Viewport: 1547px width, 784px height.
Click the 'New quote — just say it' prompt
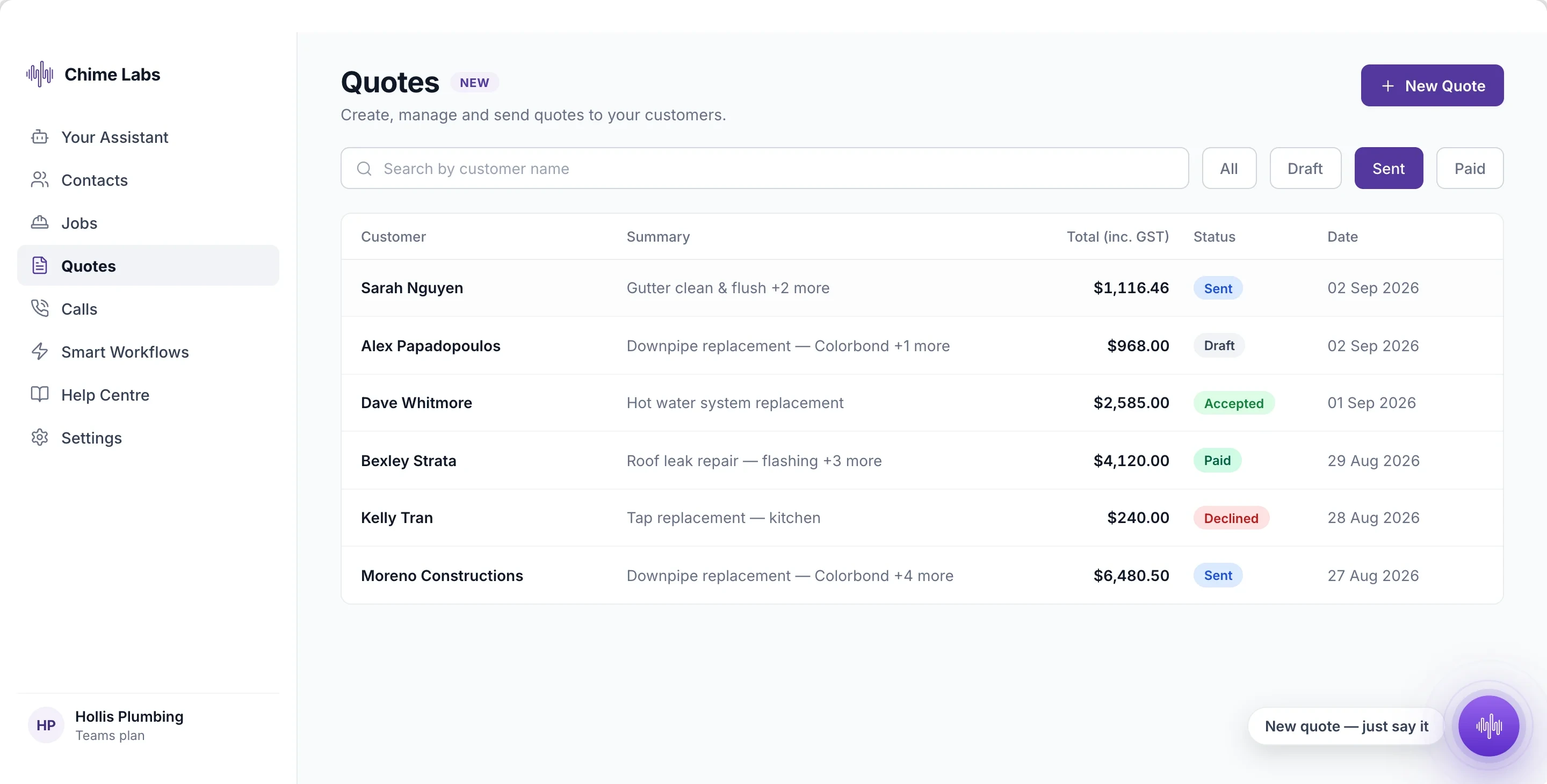click(x=1346, y=726)
